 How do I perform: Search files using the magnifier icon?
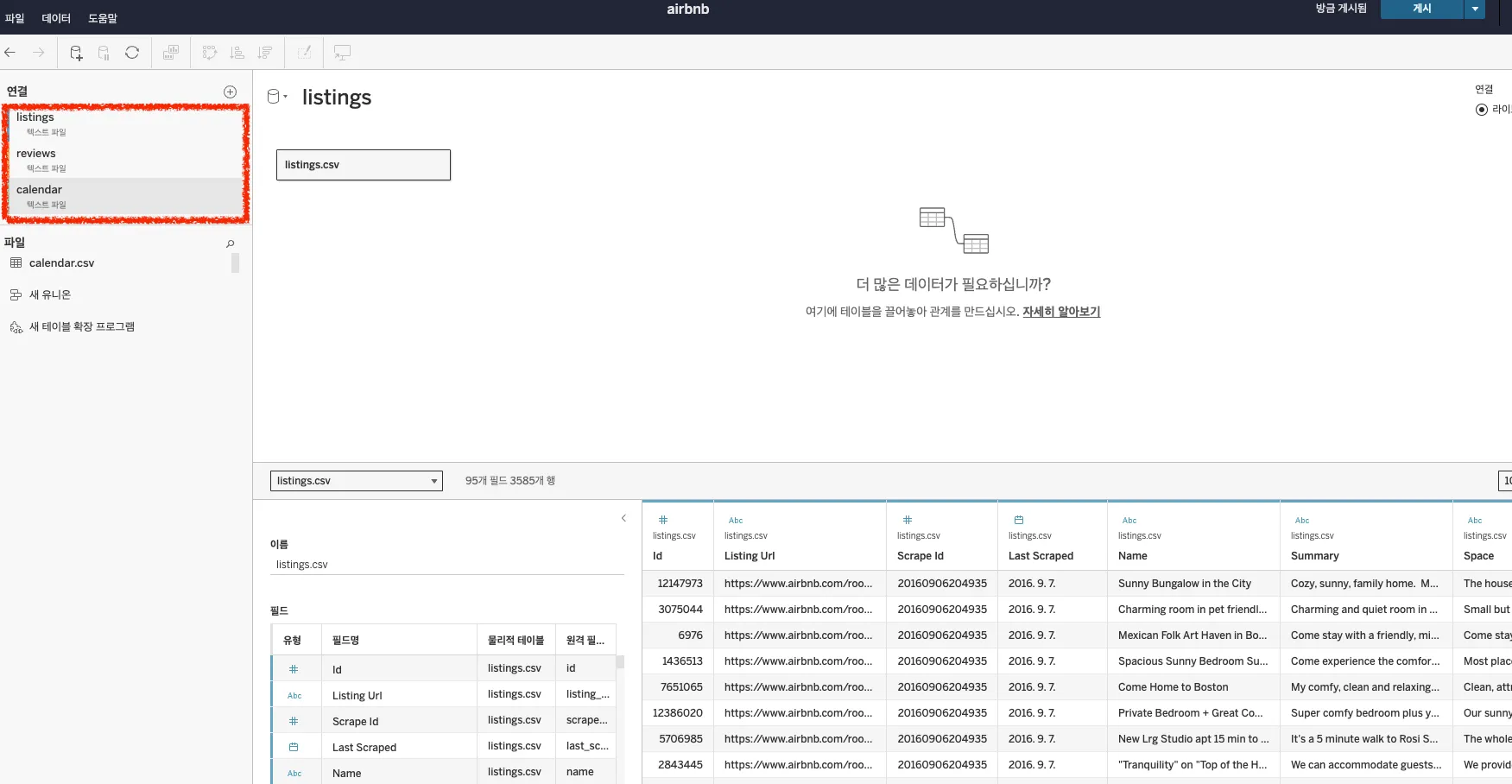231,243
